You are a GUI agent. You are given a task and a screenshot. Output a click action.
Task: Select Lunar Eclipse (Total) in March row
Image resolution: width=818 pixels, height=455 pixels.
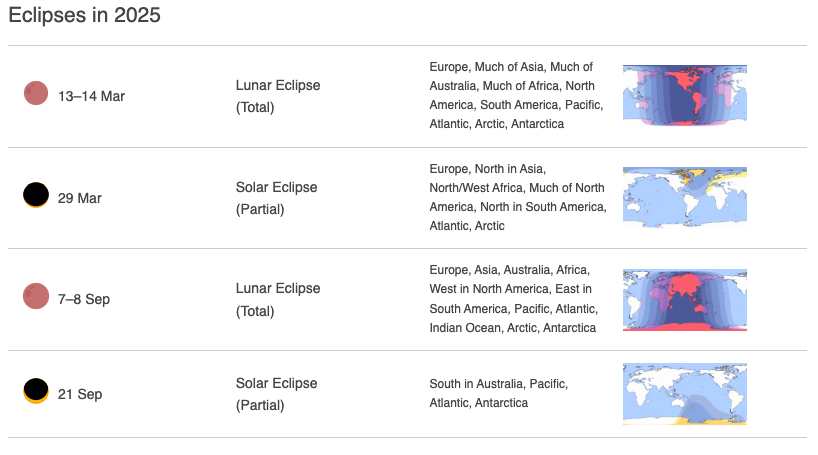278,96
